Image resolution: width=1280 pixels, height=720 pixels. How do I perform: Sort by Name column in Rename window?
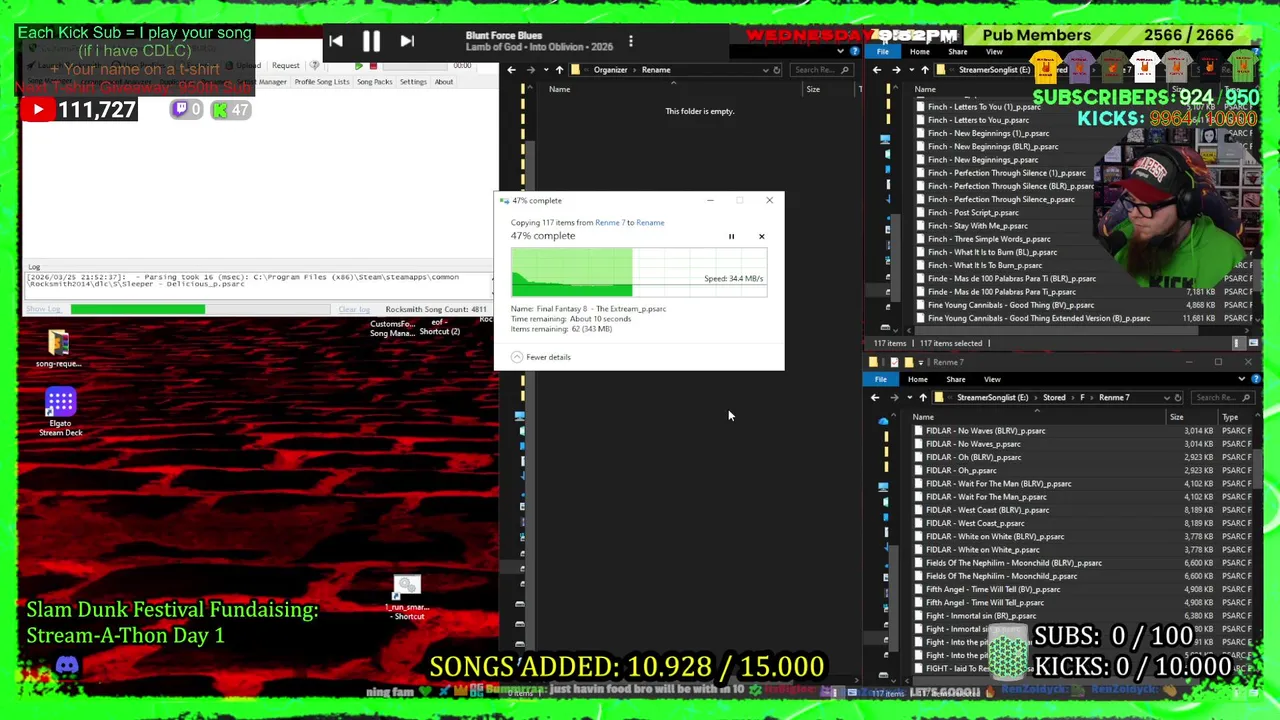pos(559,90)
